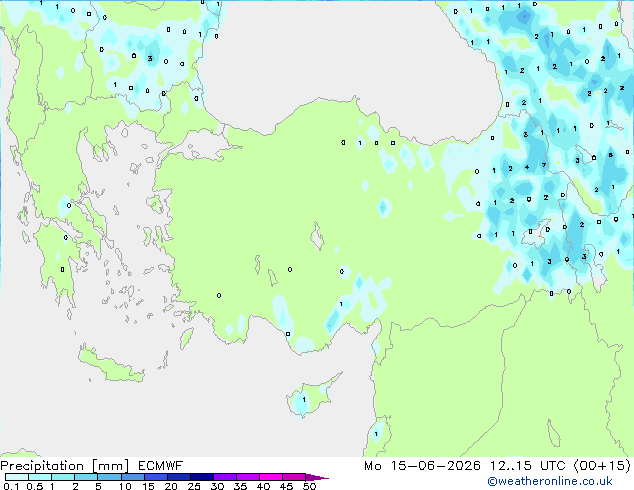Click the '4' precipitation value on the map

tap(527, 167)
